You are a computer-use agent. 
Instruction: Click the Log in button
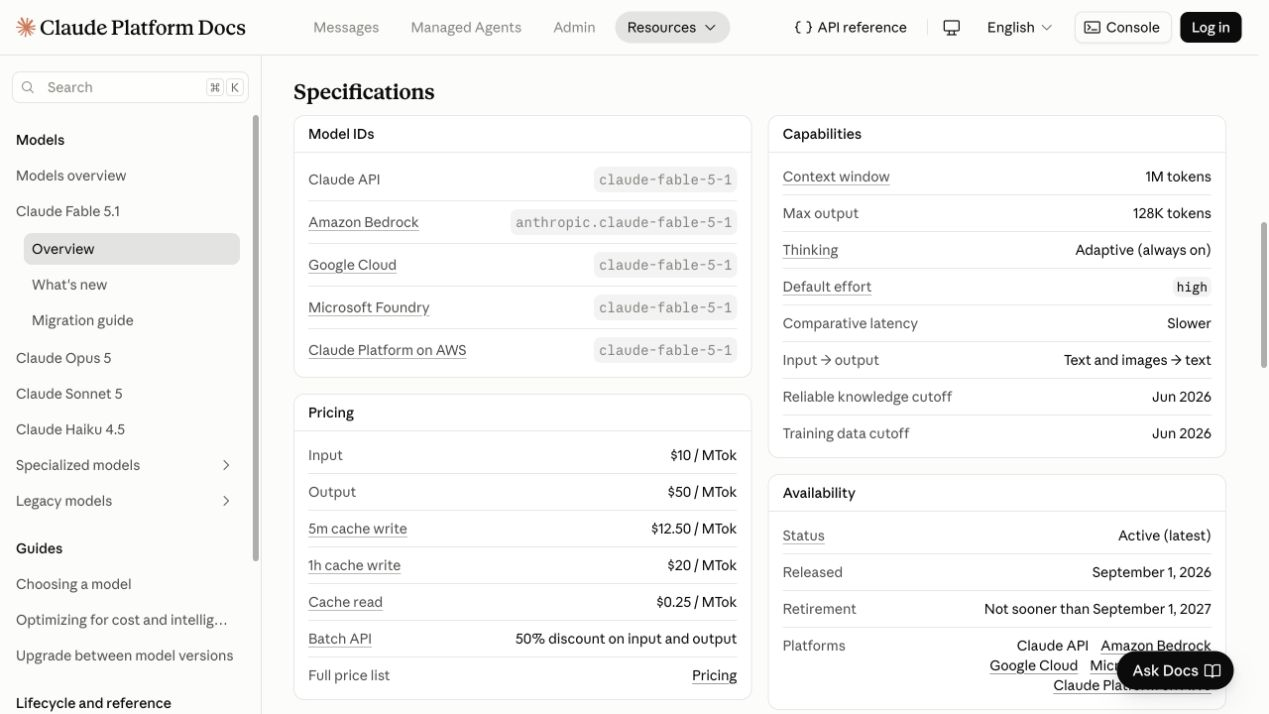coord(1210,27)
